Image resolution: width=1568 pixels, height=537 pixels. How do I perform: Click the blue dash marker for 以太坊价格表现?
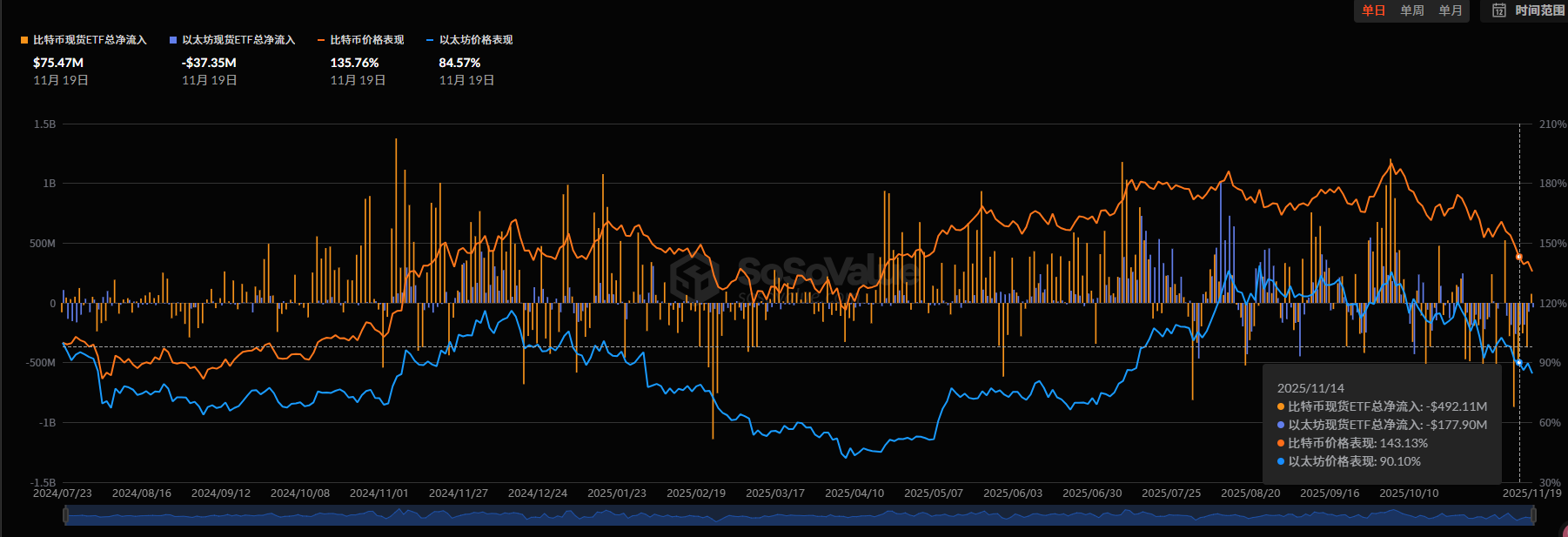pos(430,40)
